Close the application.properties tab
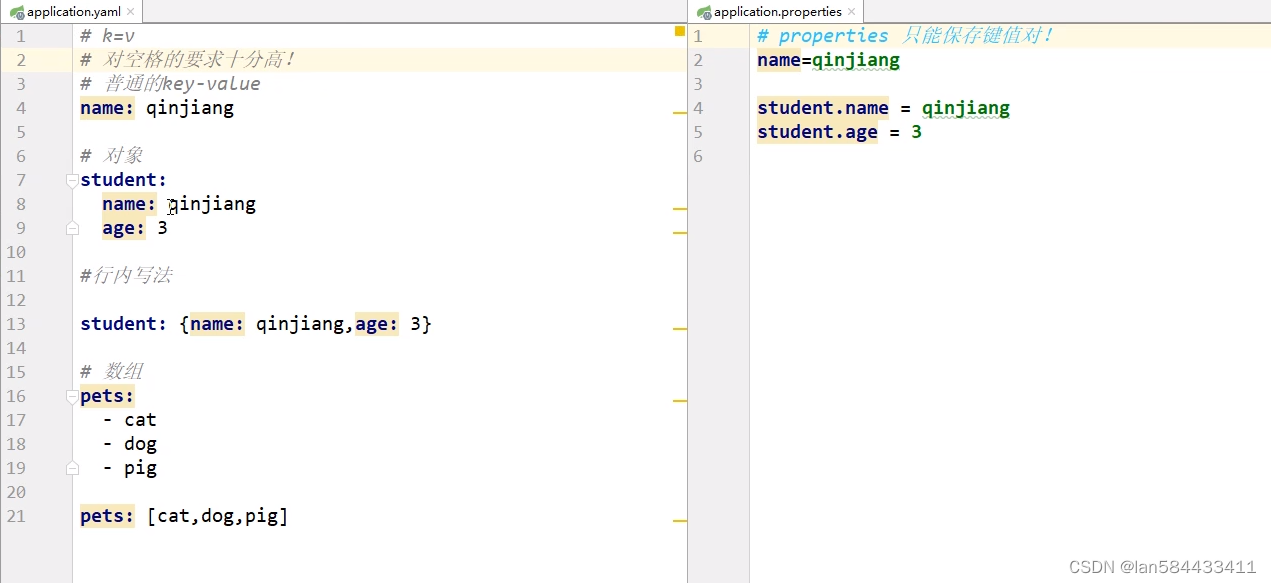Screen dimensions: 1271x583 (x=850, y=12)
